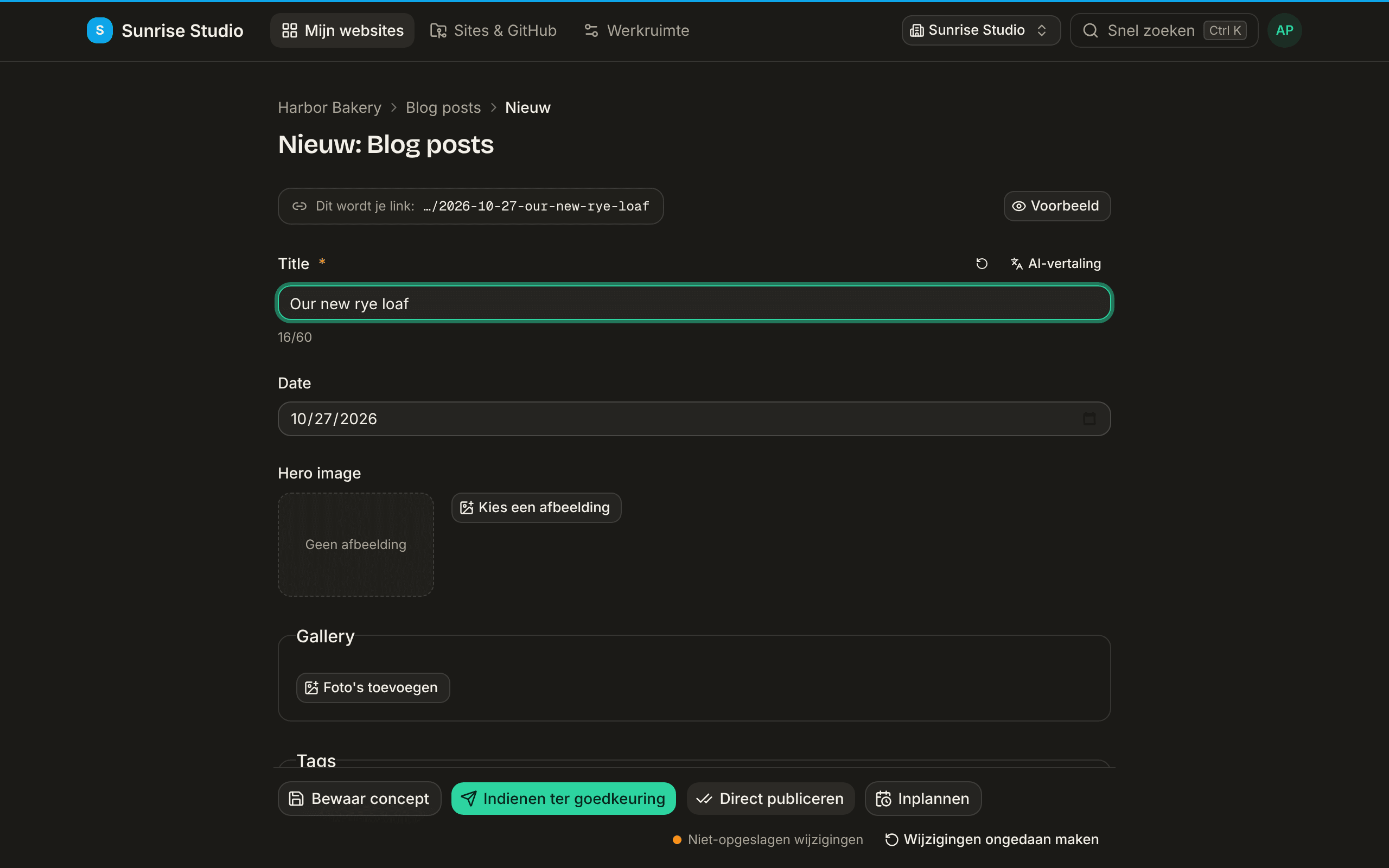This screenshot has height=868, width=1389.
Task: Click the link icon in the URL preview
Action: point(299,206)
